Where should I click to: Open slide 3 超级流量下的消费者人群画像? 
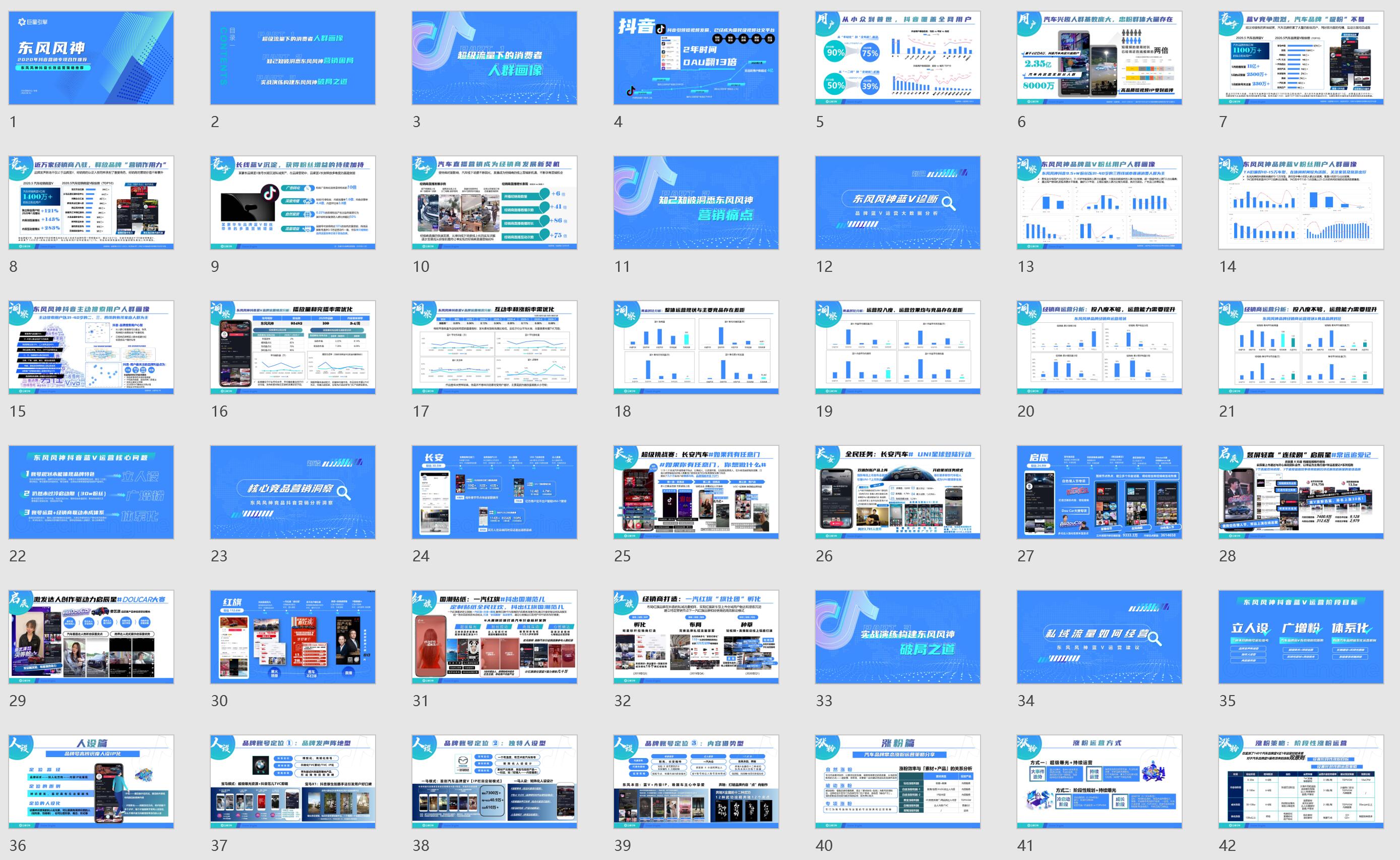(x=495, y=58)
